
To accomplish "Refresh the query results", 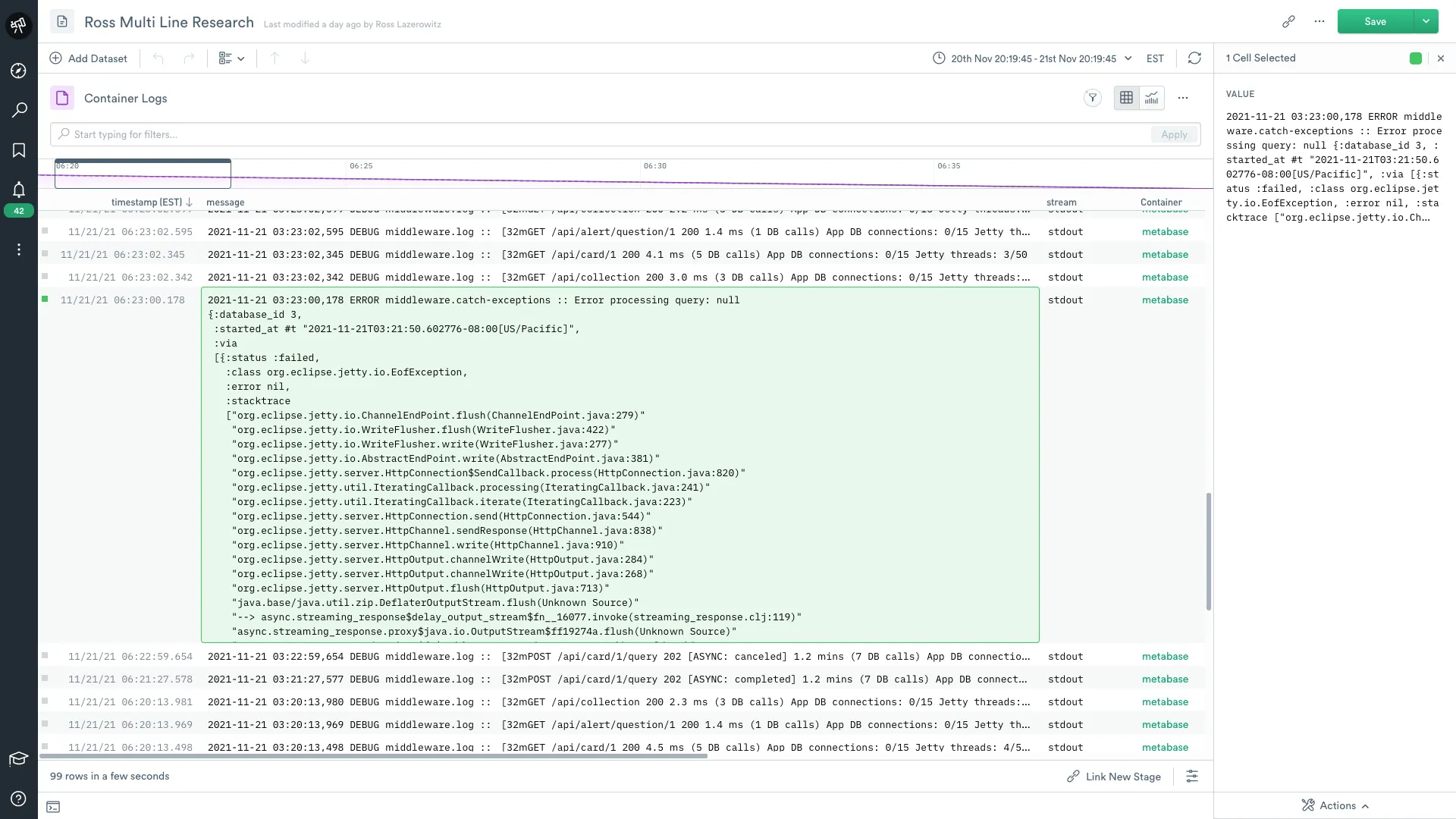I will point(1194,58).
